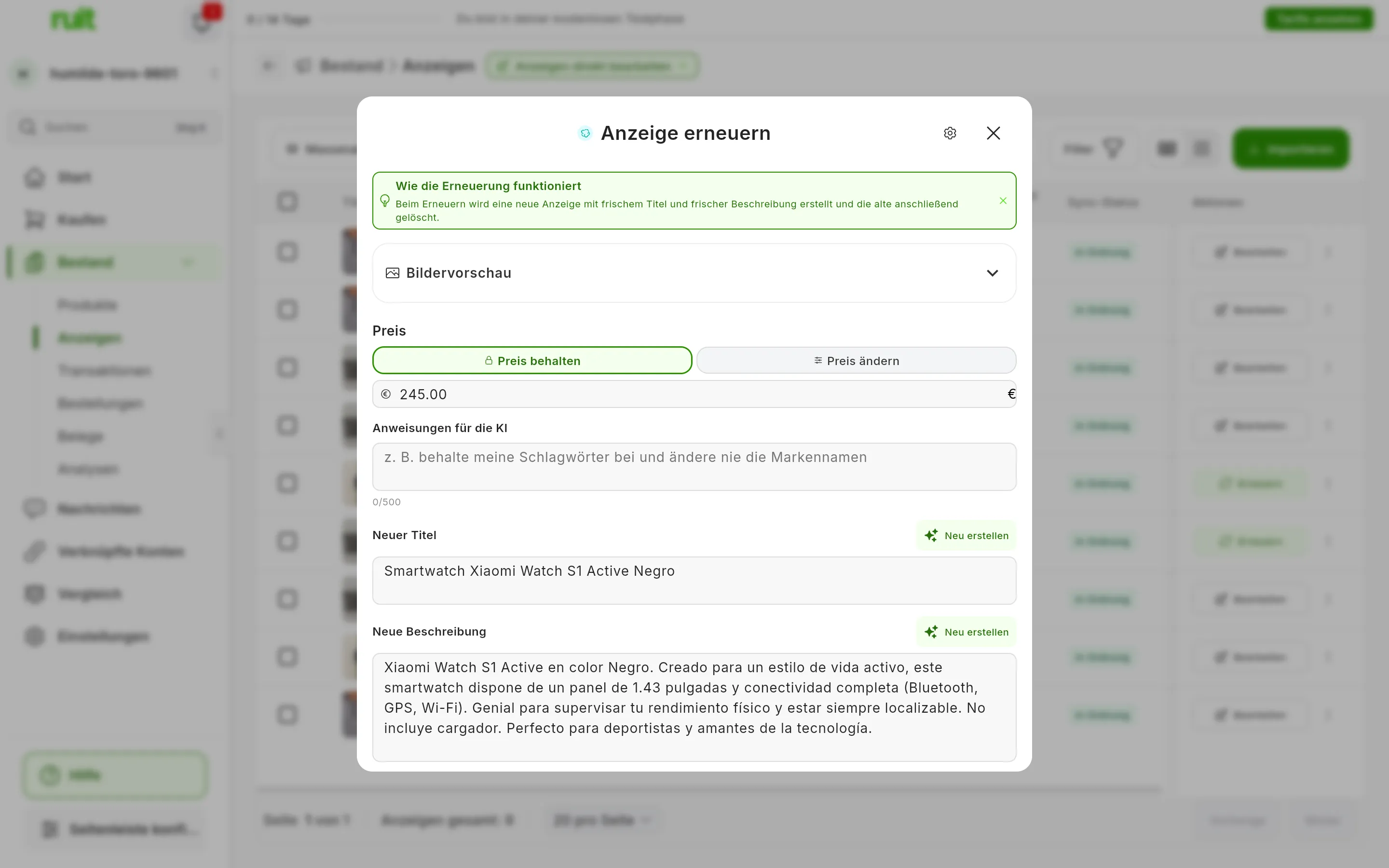
Task: Open the dialog settings gear icon
Action: click(950, 133)
